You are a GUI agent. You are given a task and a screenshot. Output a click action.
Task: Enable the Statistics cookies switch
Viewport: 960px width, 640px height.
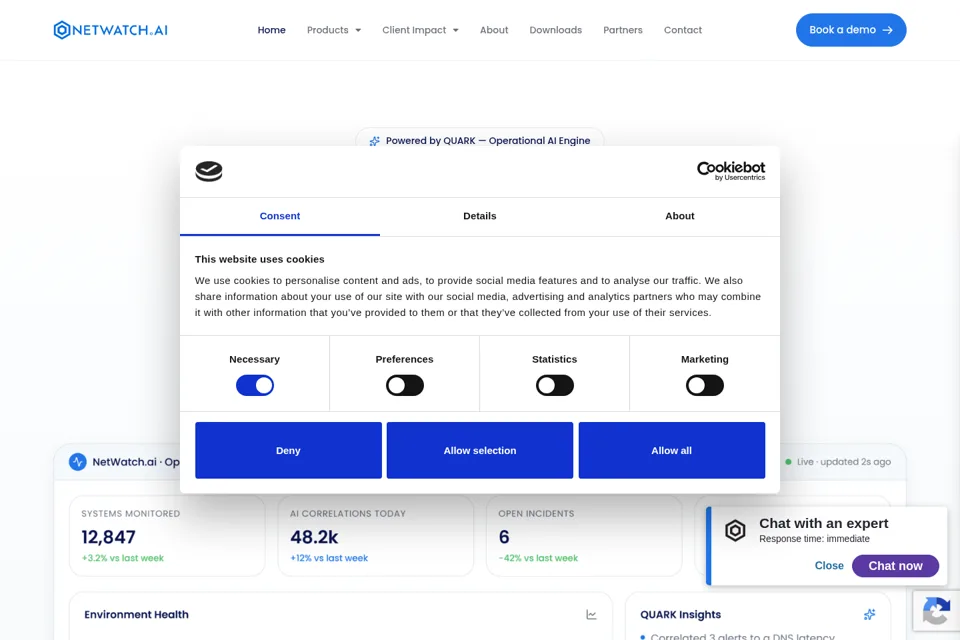coord(555,385)
